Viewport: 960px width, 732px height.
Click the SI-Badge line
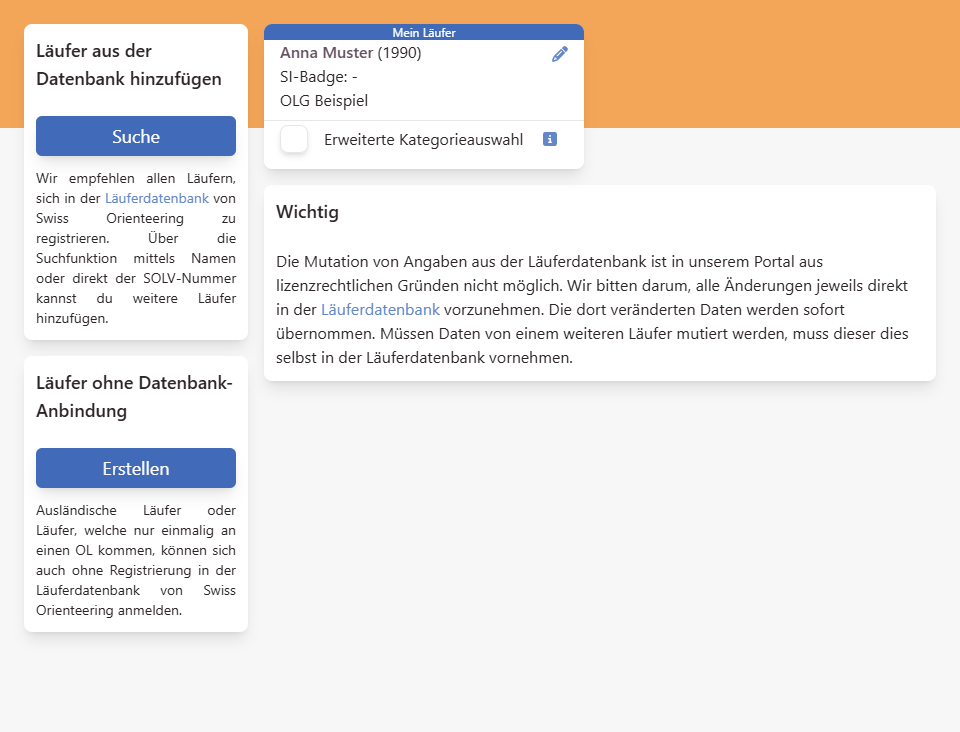[x=318, y=77]
